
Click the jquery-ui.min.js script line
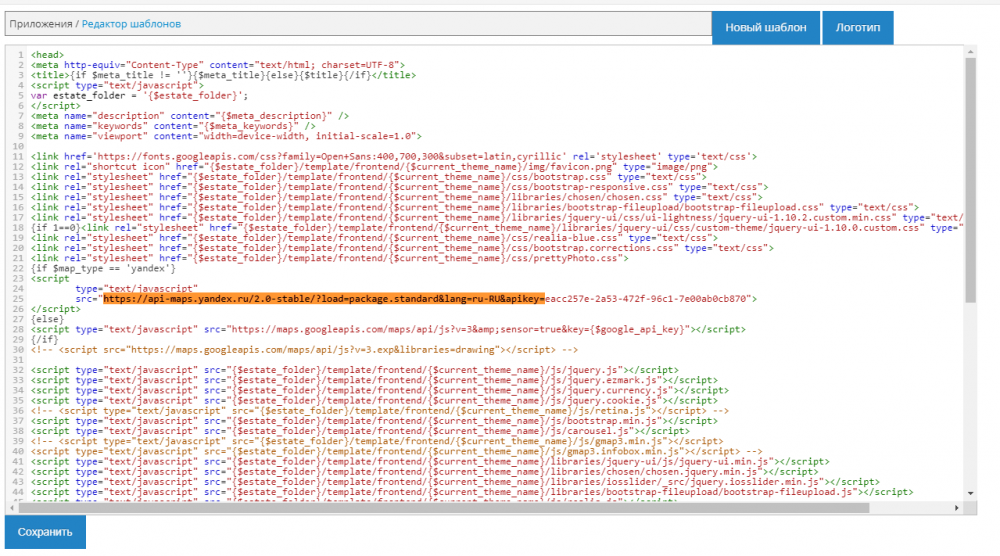(430, 462)
